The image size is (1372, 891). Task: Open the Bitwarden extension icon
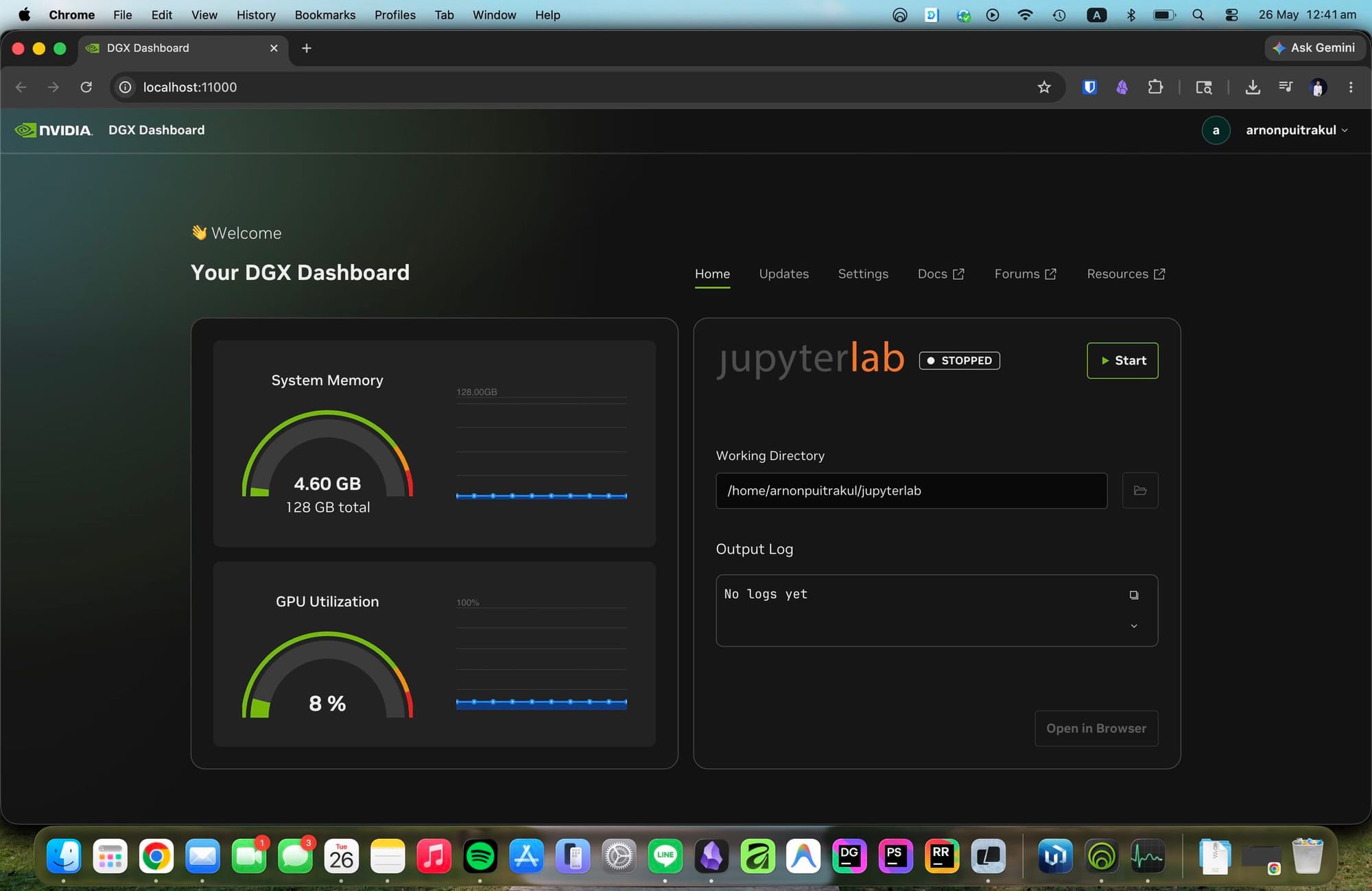coord(1089,87)
